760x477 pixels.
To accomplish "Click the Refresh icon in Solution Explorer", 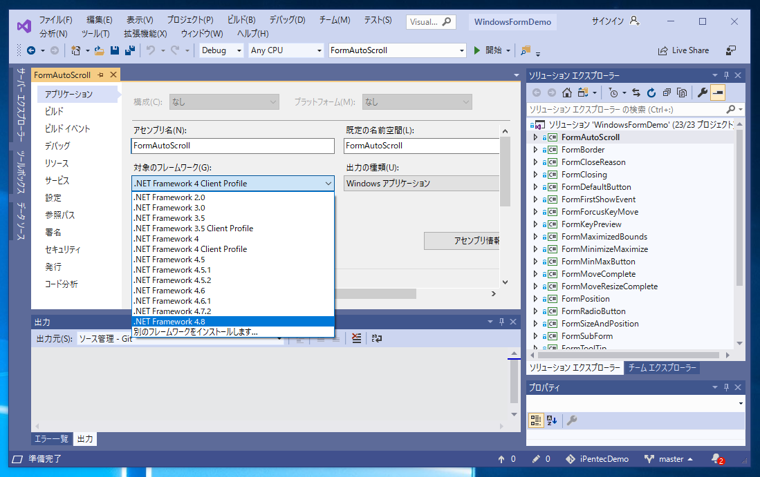I will coord(651,93).
